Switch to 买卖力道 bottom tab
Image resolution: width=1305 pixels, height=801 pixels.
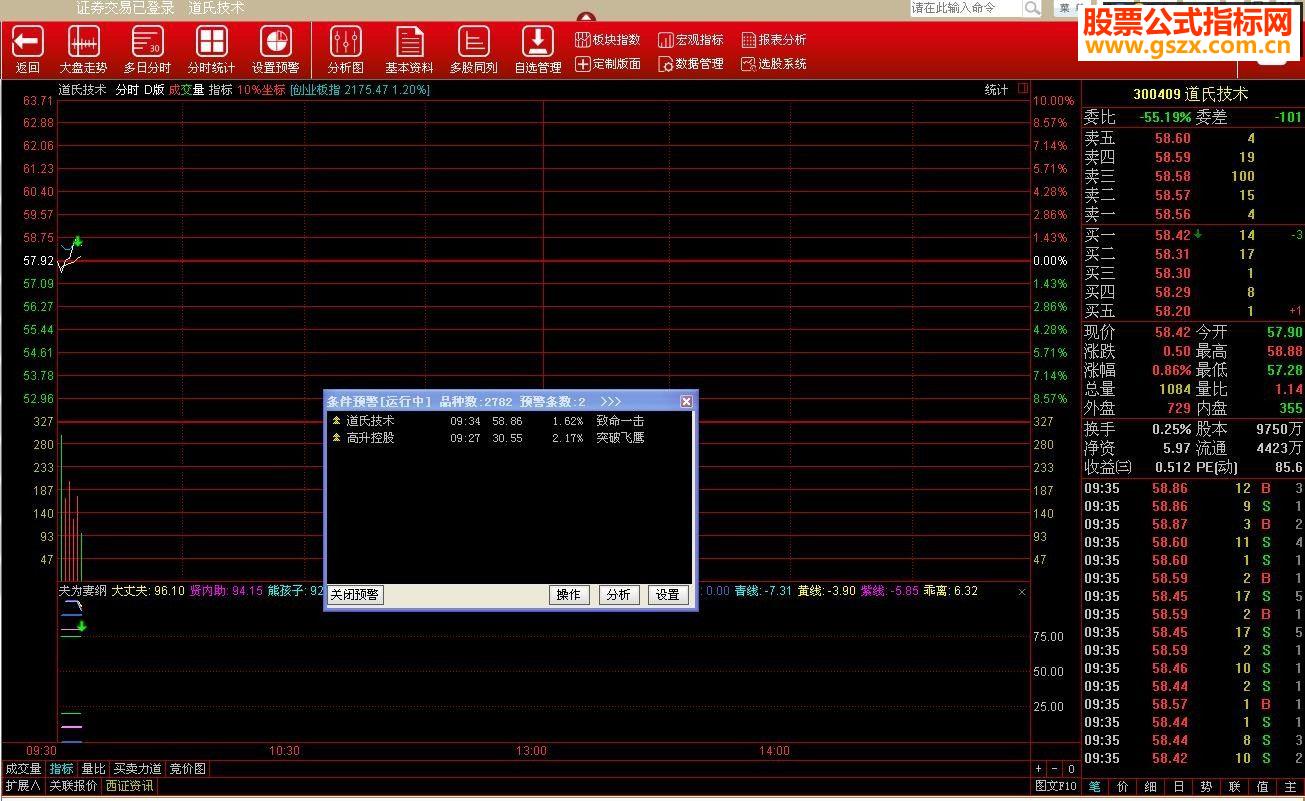(x=137, y=769)
